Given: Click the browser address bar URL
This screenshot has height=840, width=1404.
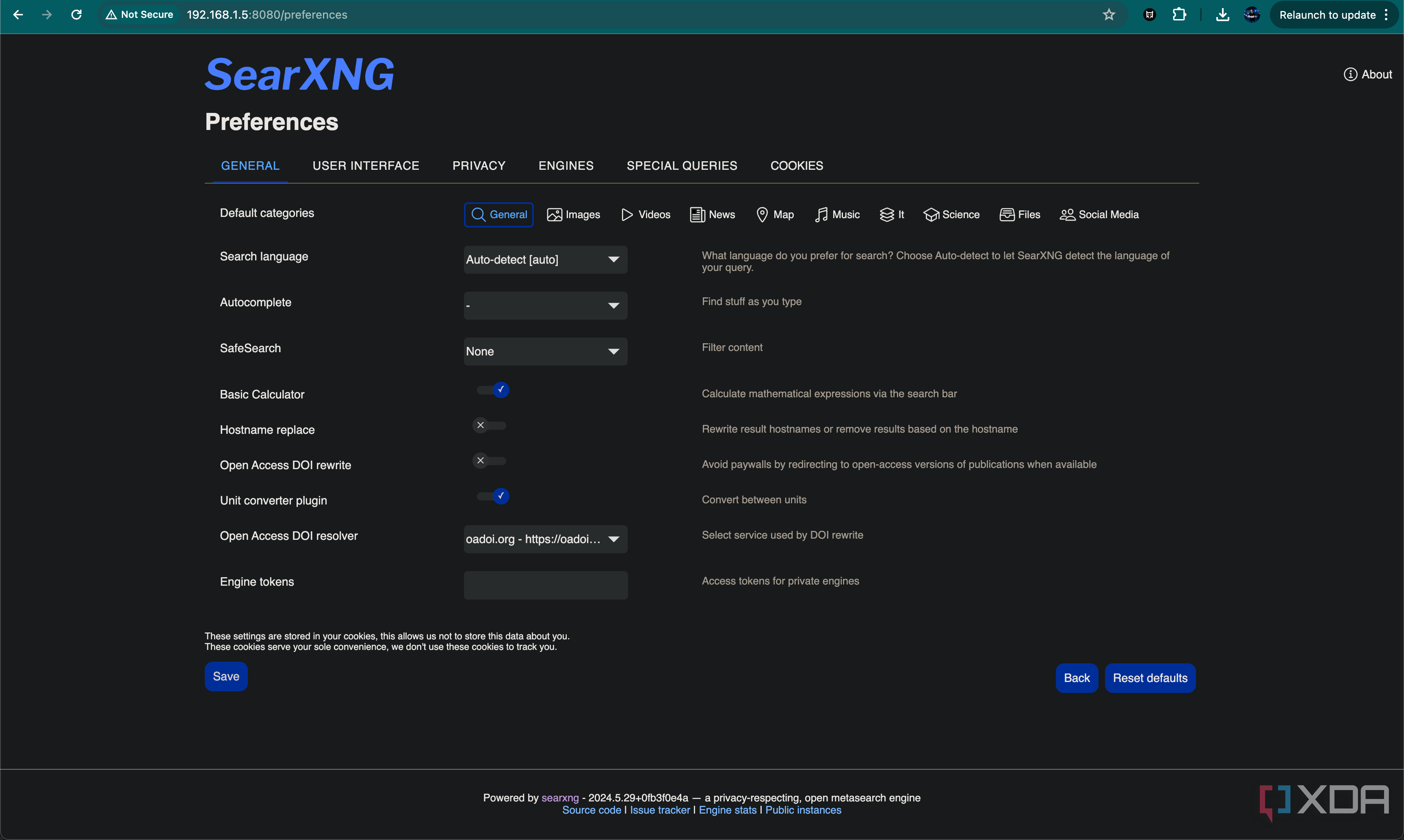Looking at the screenshot, I should click(267, 15).
